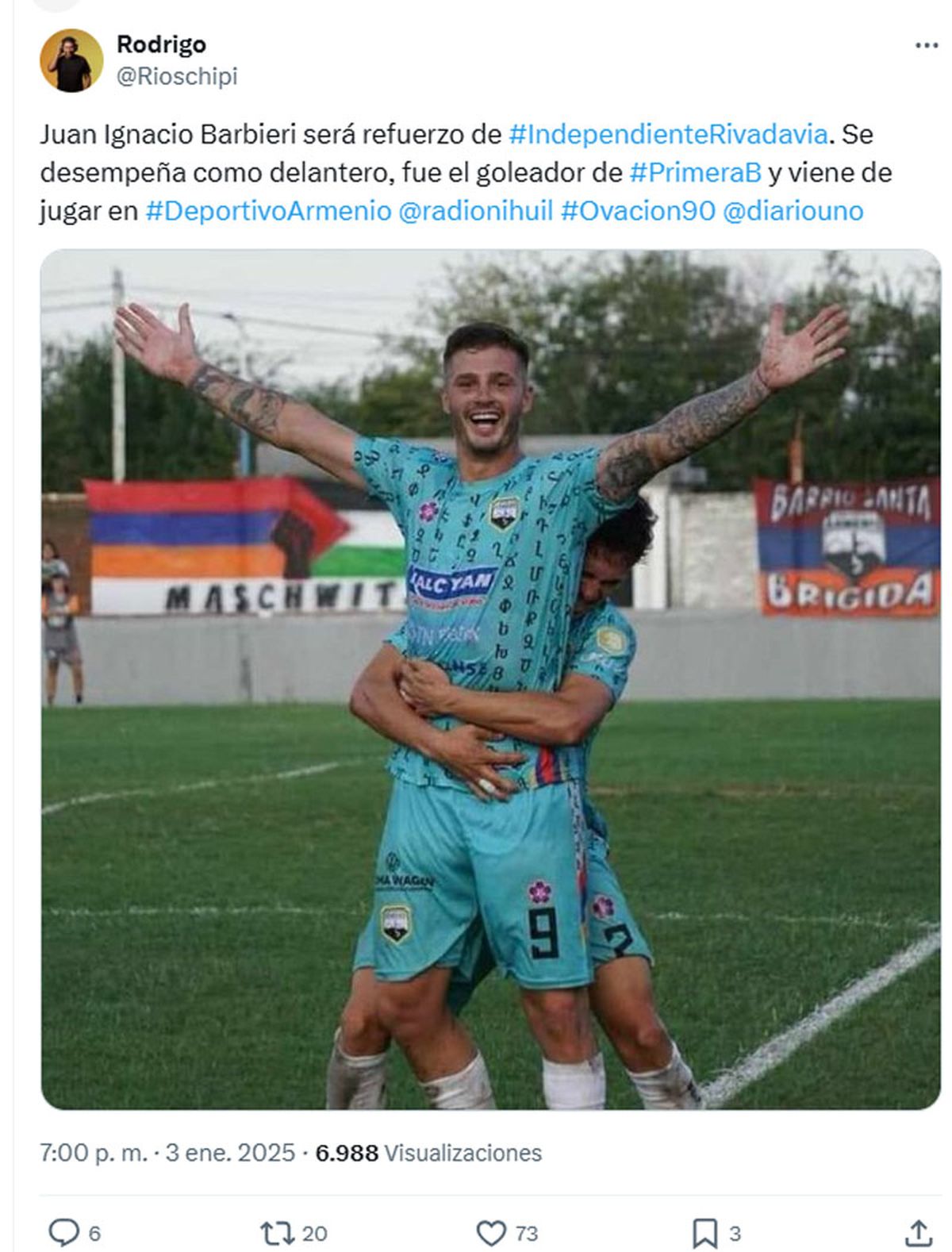Viewport: 952px width, 1252px height.
Task: Open the #IndependienteRivadavia hashtag
Action: point(668,134)
